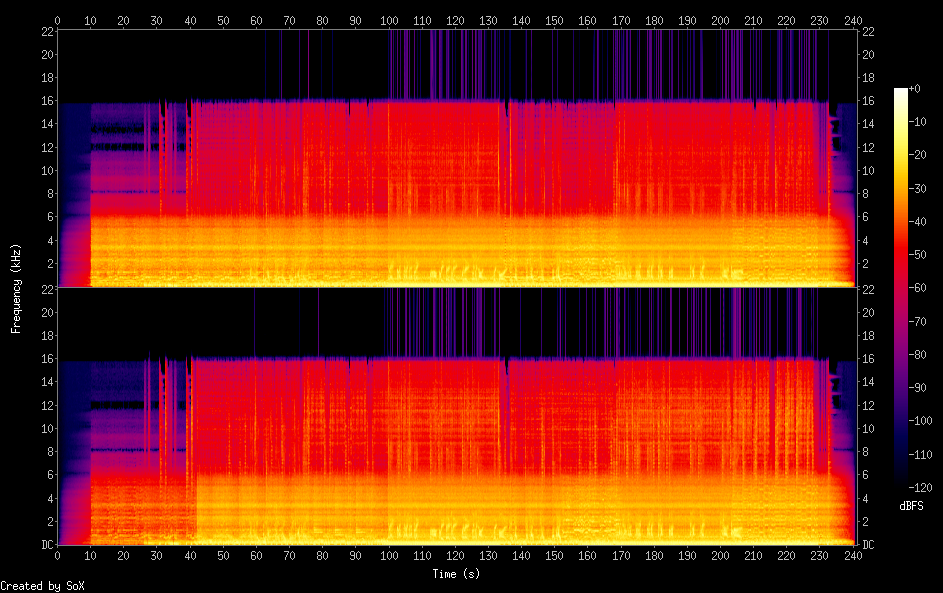Click the 16 kHz label on the upper left axis
943x593 pixels.
[x=44, y=101]
